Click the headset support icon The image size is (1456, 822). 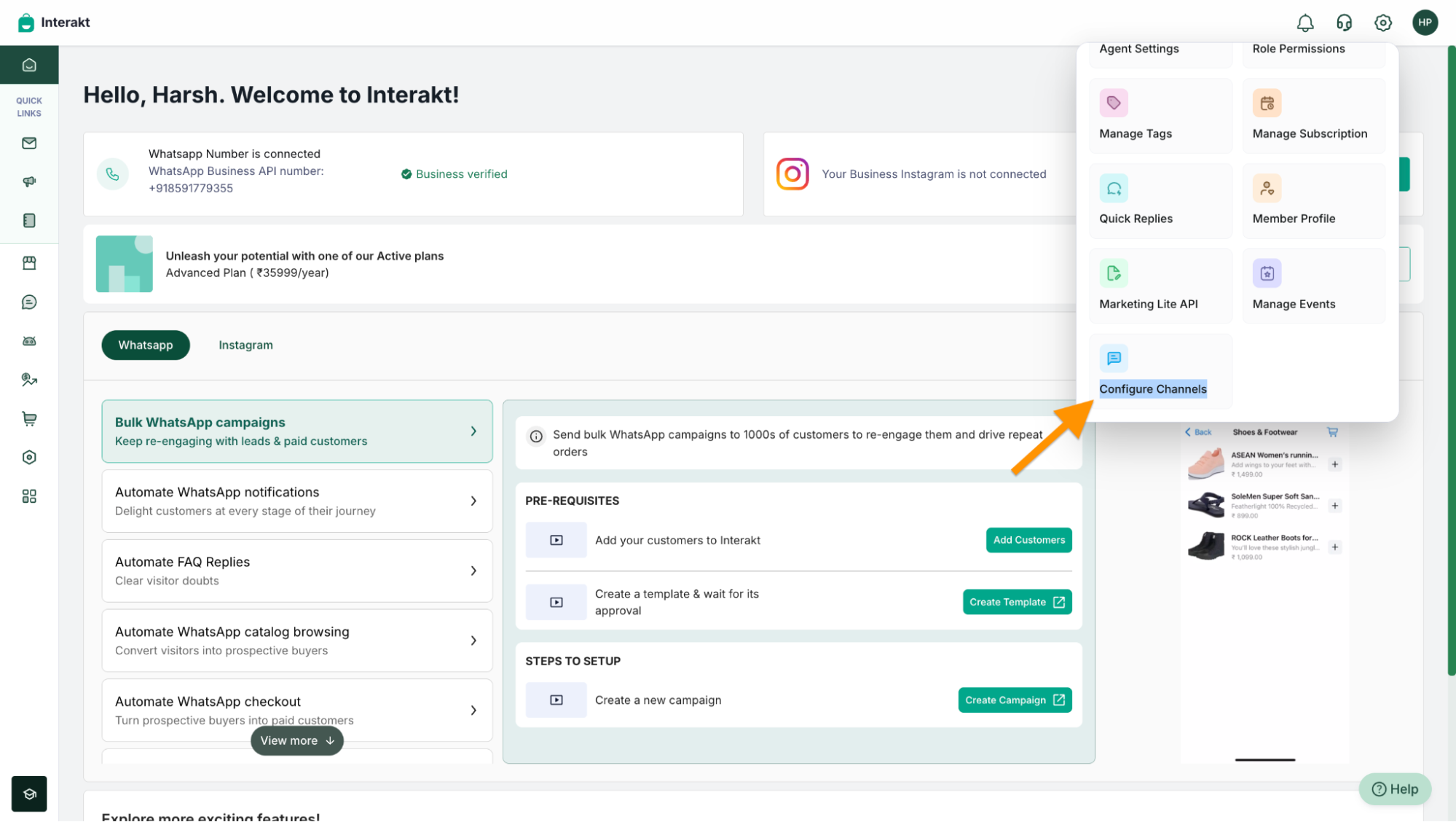coord(1344,23)
